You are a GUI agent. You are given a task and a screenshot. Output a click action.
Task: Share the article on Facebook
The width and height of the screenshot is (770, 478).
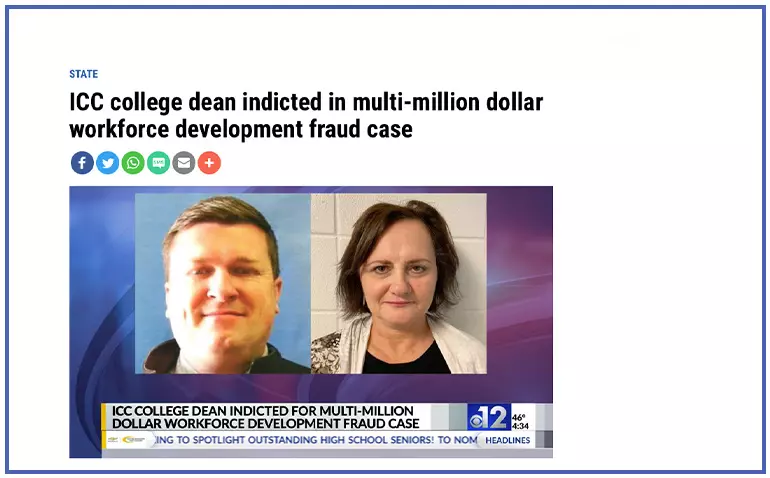click(x=82, y=163)
